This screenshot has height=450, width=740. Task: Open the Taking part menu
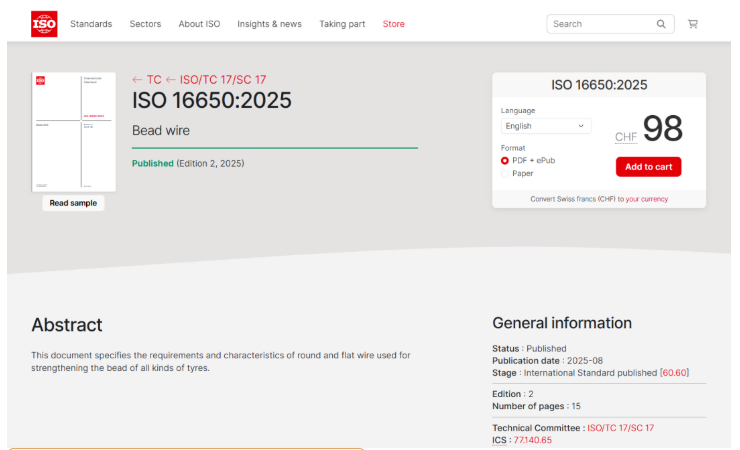[342, 24]
